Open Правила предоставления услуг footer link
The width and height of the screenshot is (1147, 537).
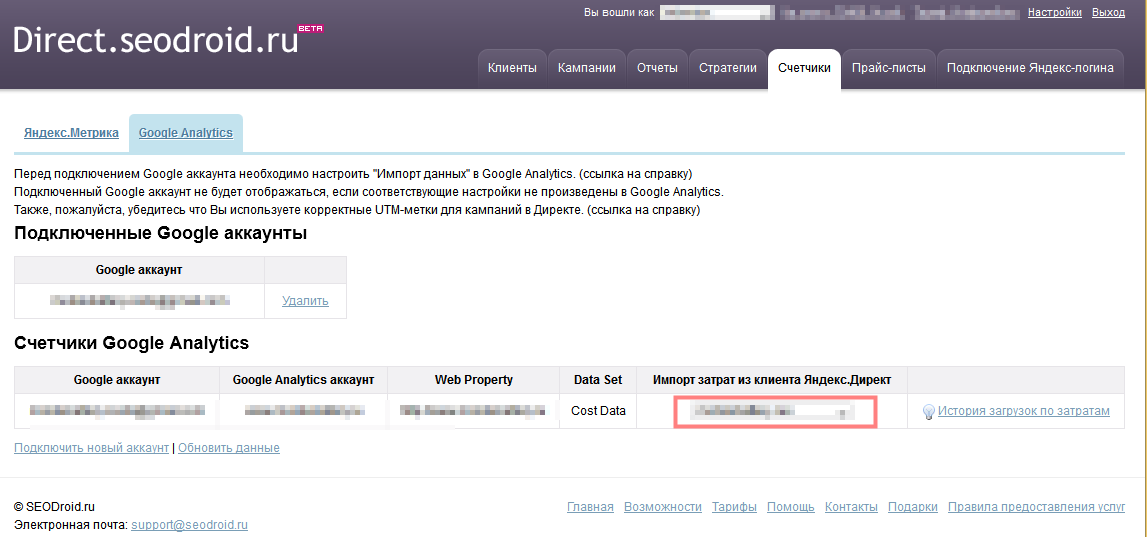(1037, 507)
